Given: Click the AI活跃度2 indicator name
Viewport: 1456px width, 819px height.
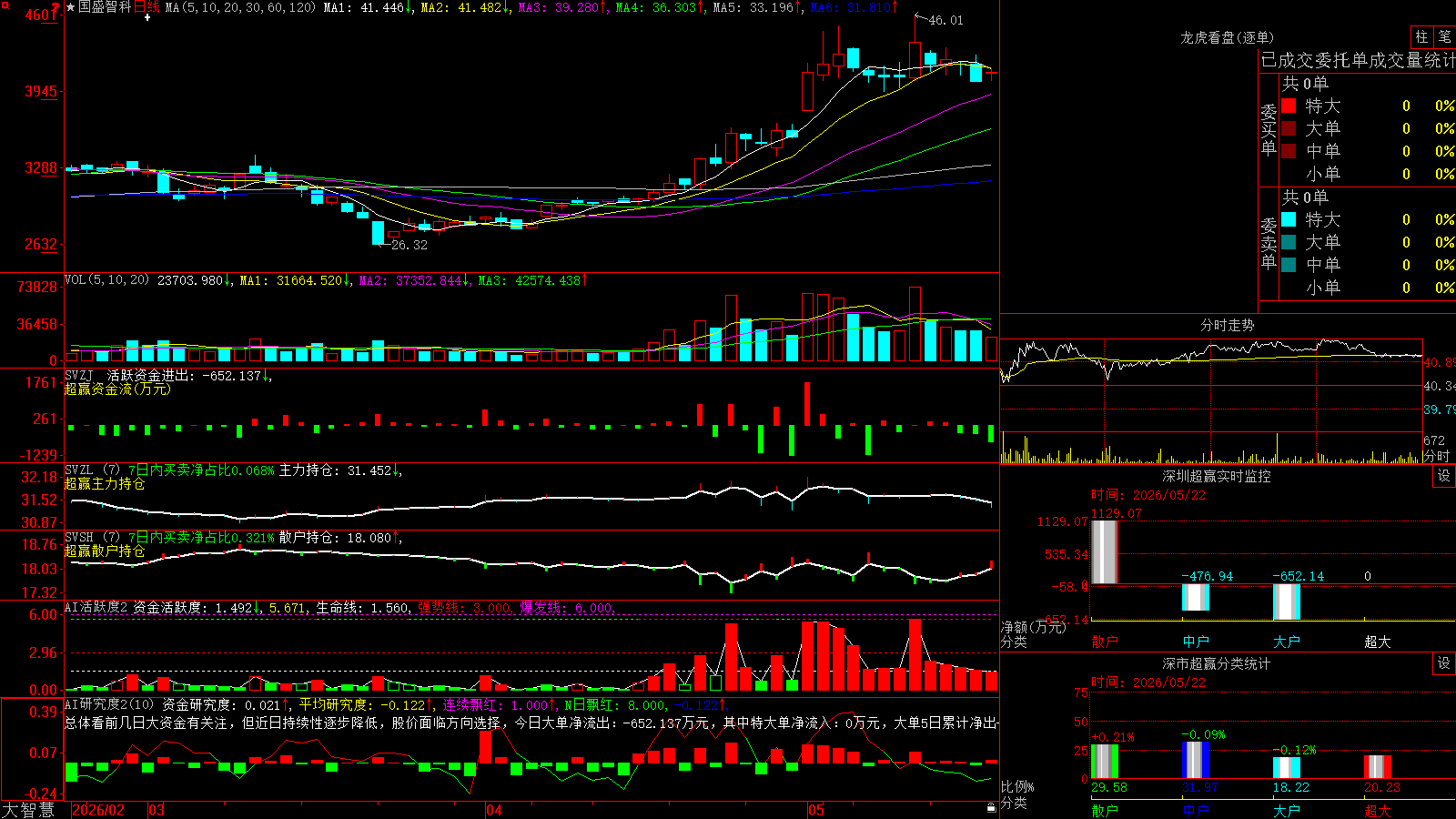Looking at the screenshot, I should tap(96, 607).
